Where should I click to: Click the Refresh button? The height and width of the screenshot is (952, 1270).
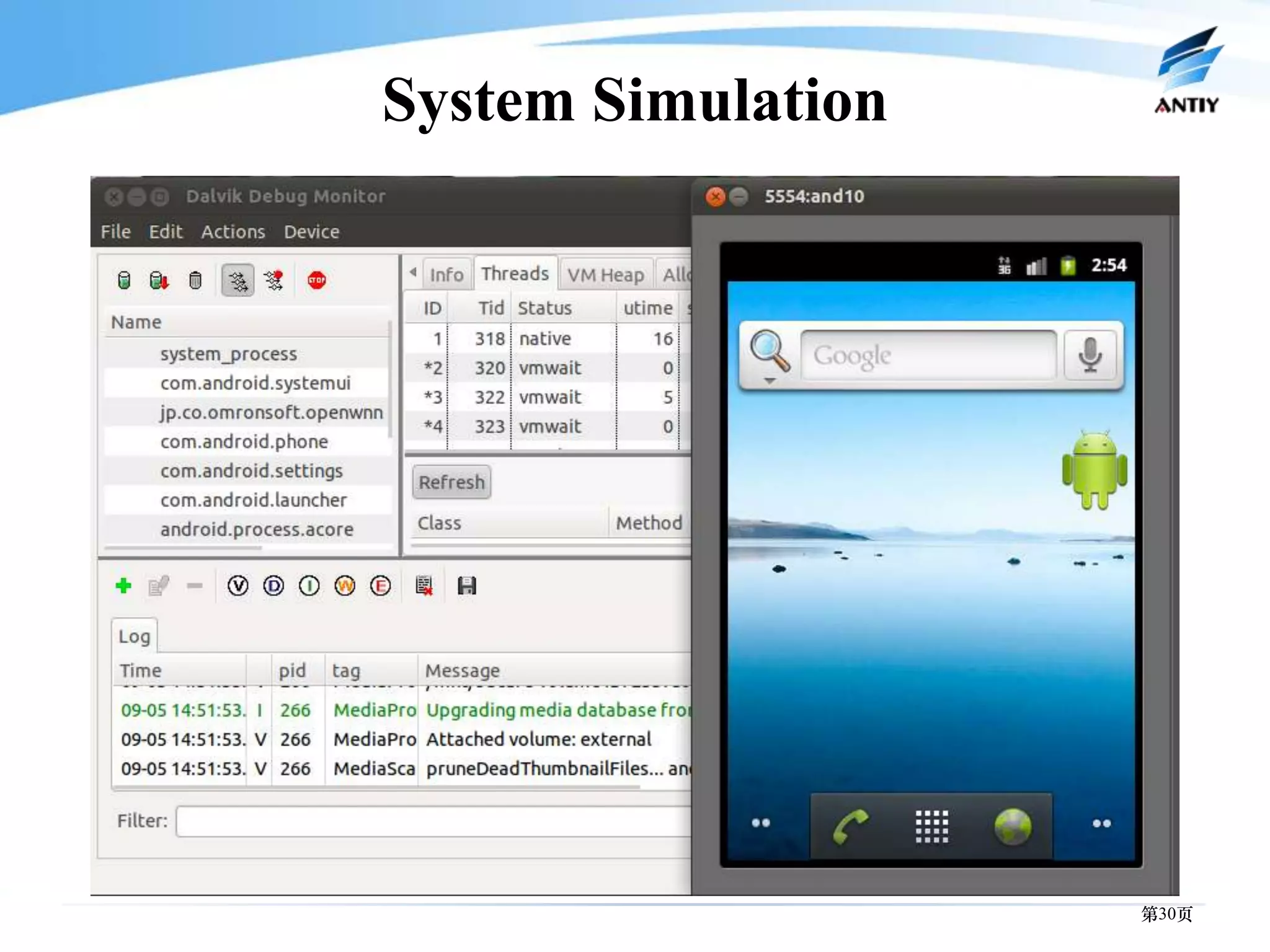[x=452, y=482]
